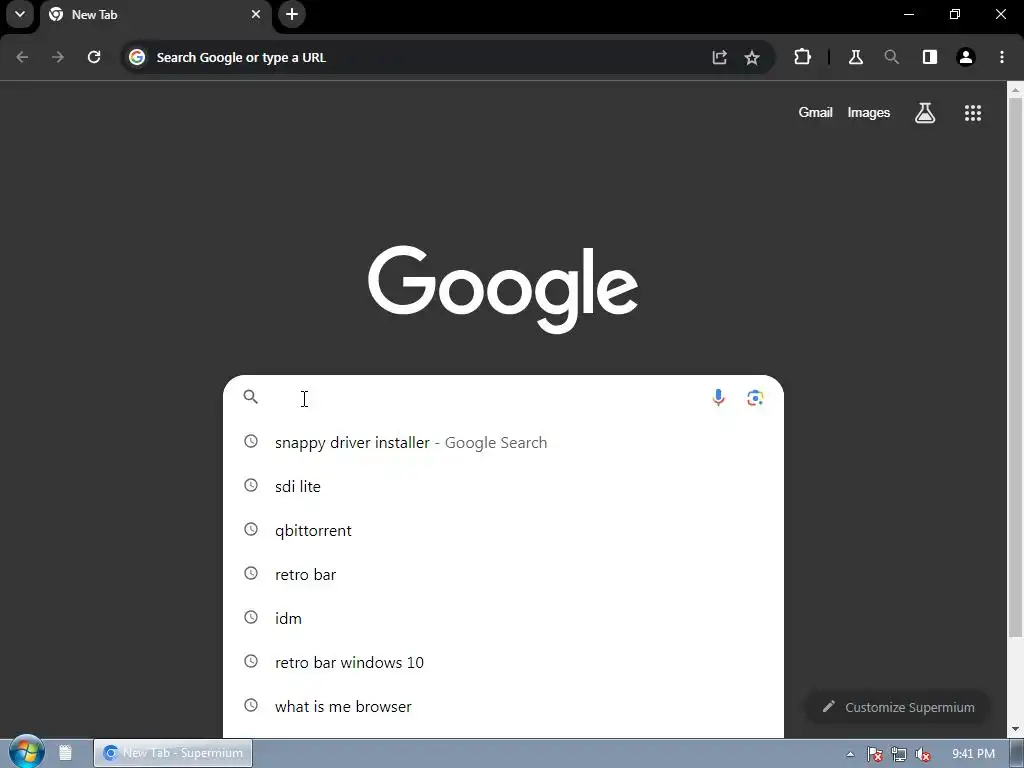The height and width of the screenshot is (768, 1024).
Task: Select the idm suggestion
Action: pyautogui.click(x=503, y=618)
